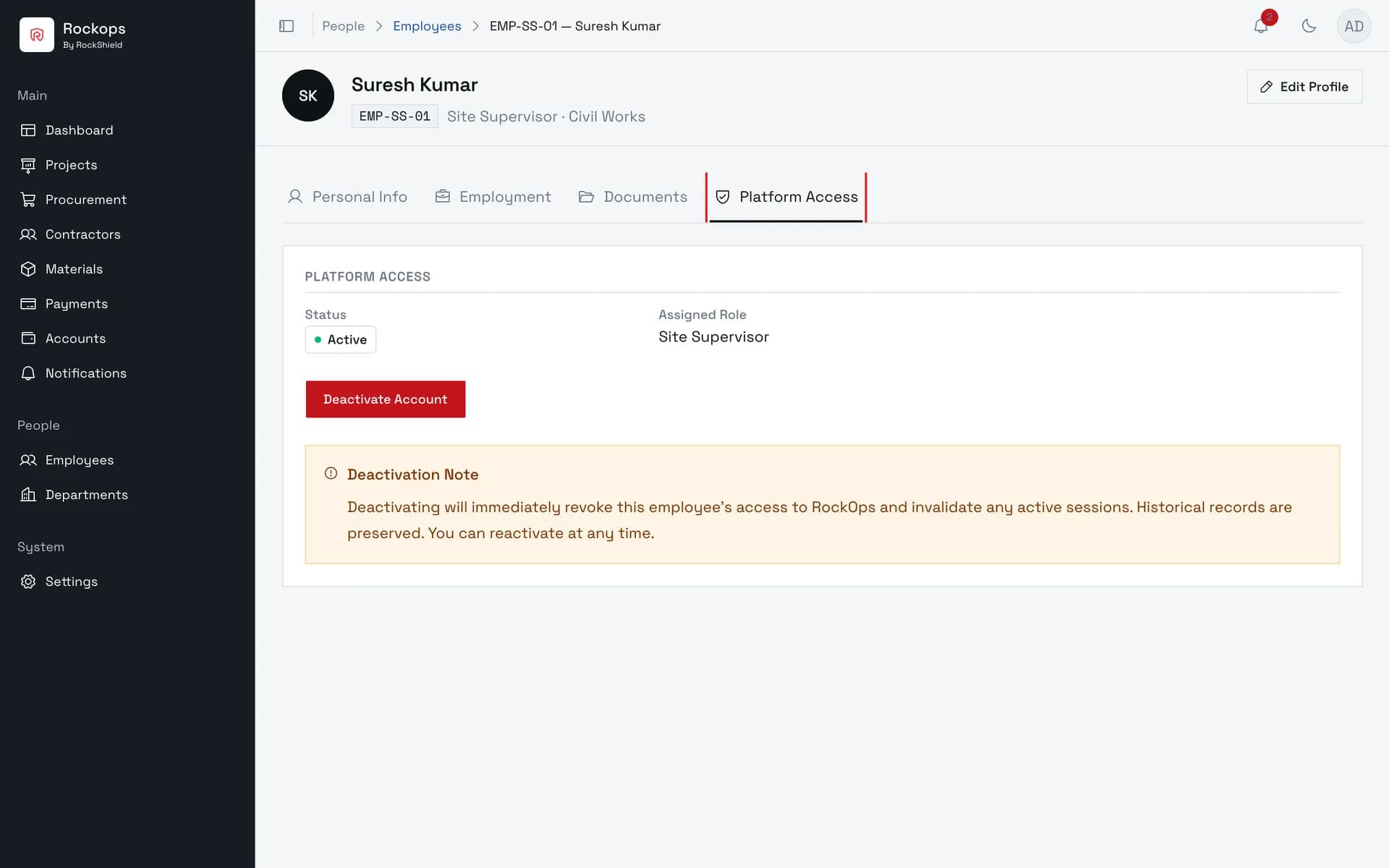Switch to Personal Info tab

pyautogui.click(x=347, y=197)
